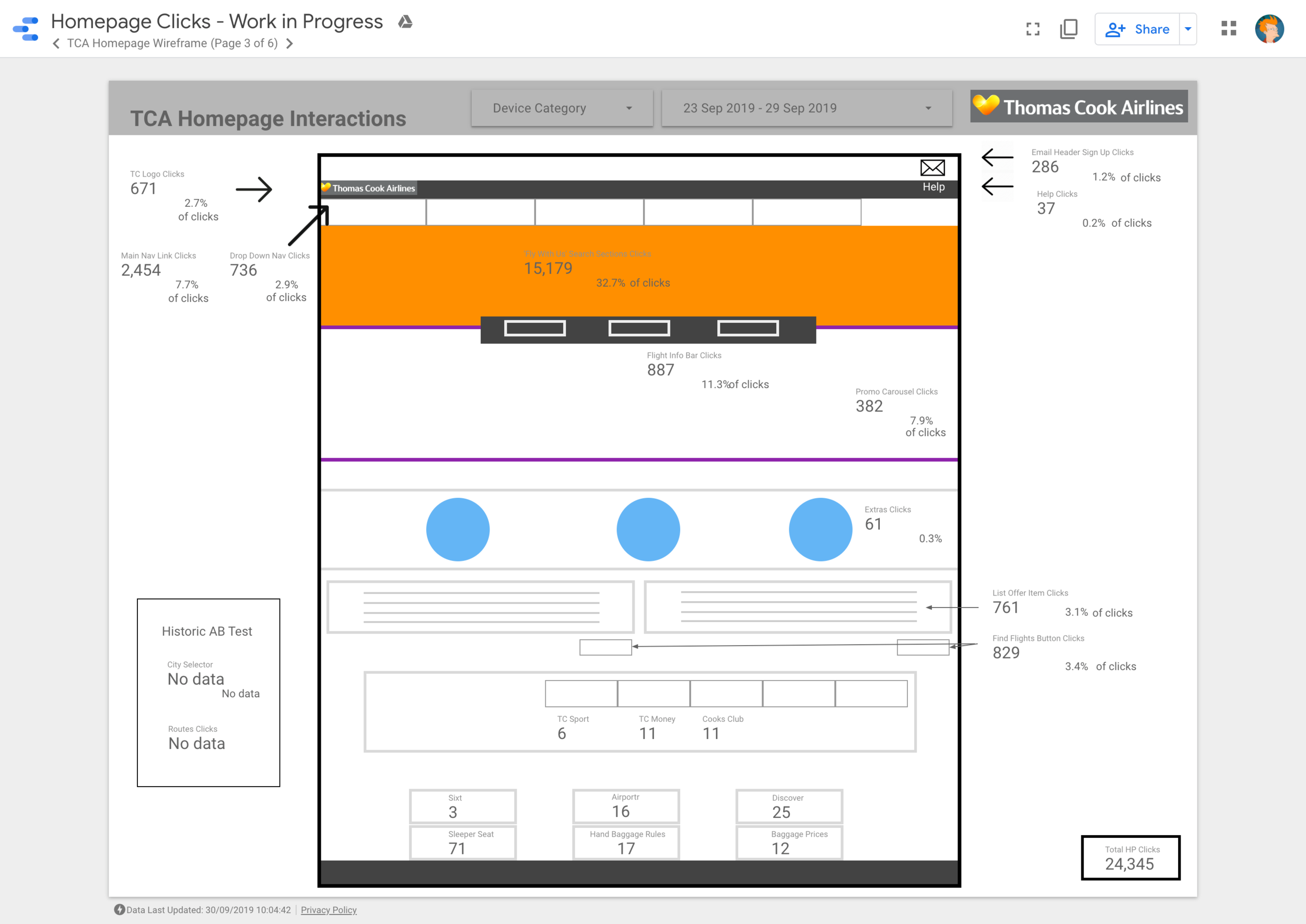
Task: Open the Device Category filter dropdown
Action: pos(562,108)
